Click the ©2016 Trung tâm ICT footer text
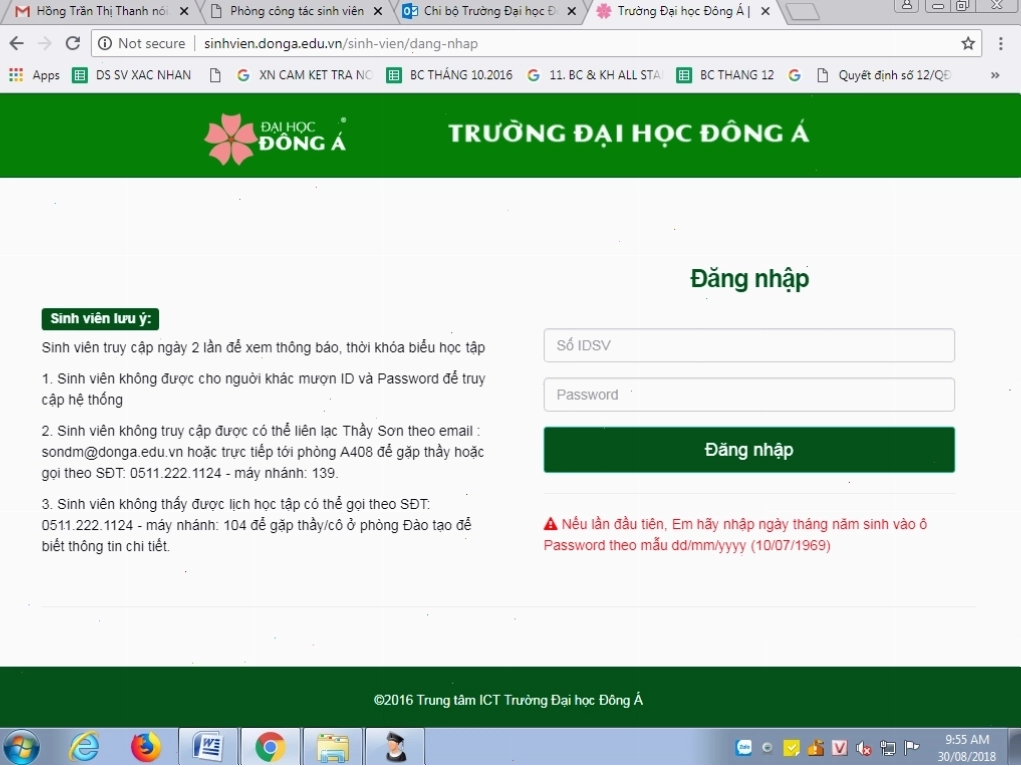The image size is (1021, 767). coord(508,700)
